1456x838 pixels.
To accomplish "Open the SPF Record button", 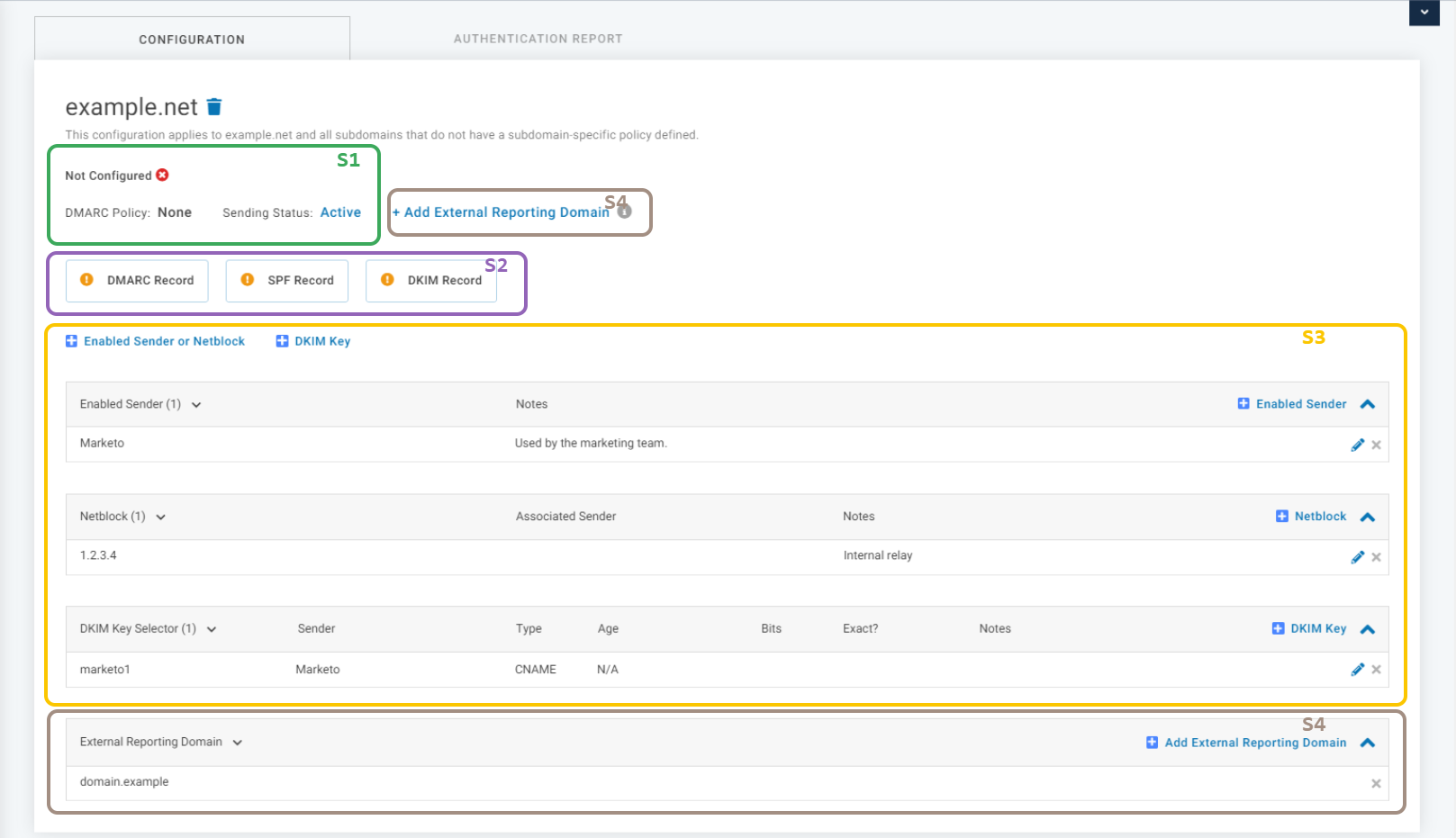I will (x=287, y=281).
